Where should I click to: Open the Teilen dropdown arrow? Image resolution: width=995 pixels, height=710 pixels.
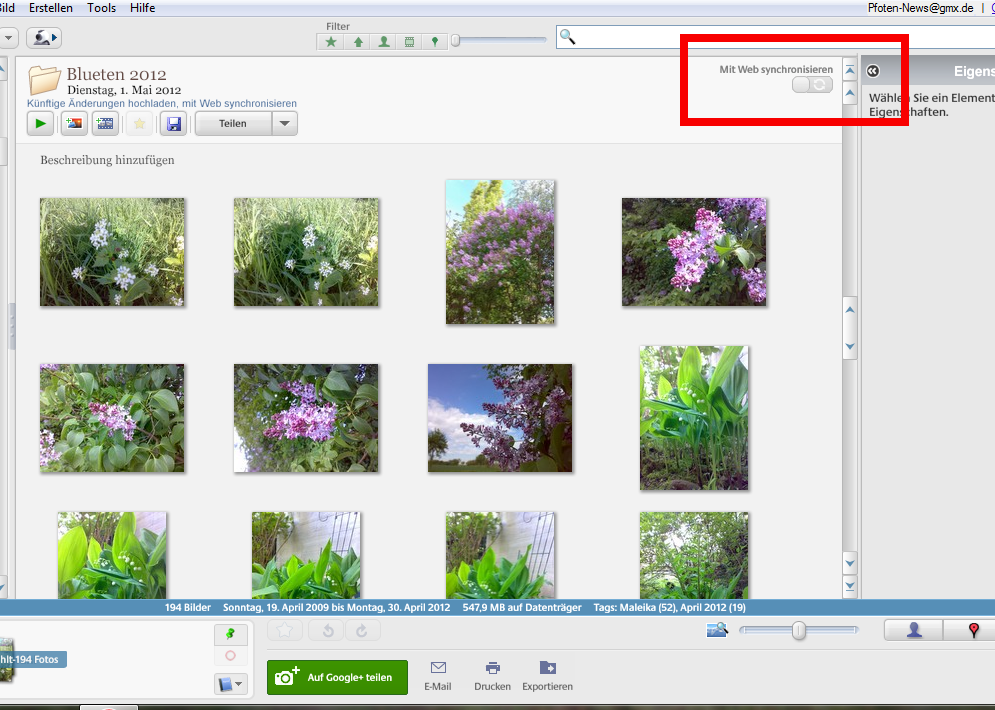point(285,124)
